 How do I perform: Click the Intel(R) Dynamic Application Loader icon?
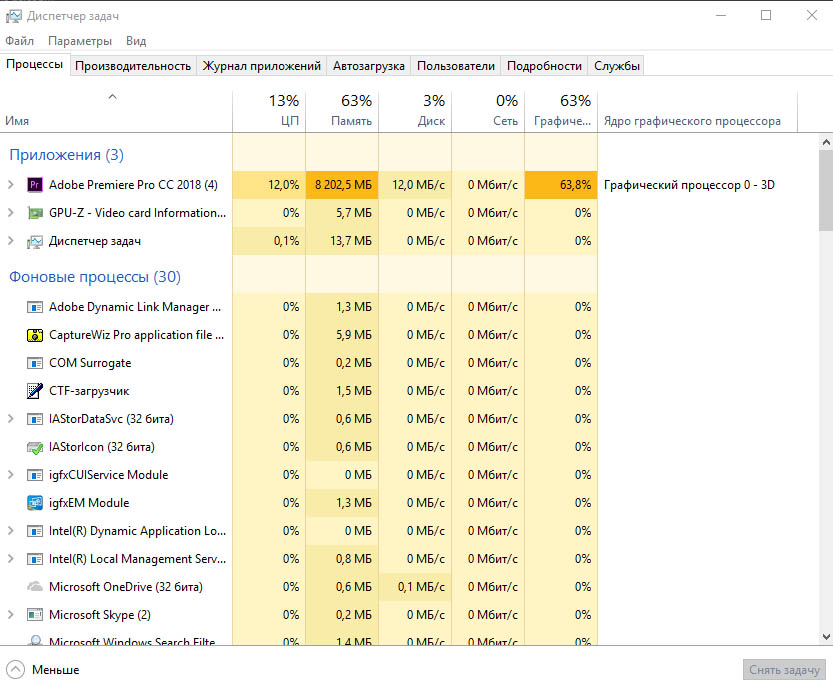tap(35, 531)
